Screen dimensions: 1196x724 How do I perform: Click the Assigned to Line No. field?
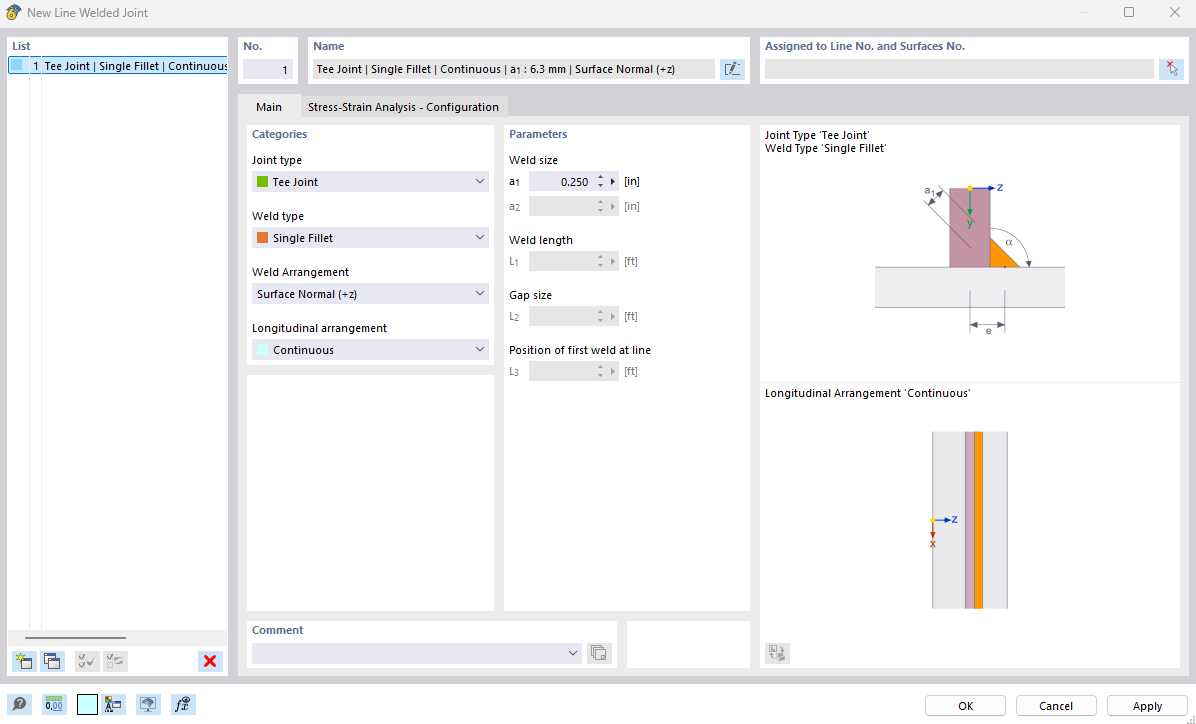(x=959, y=69)
